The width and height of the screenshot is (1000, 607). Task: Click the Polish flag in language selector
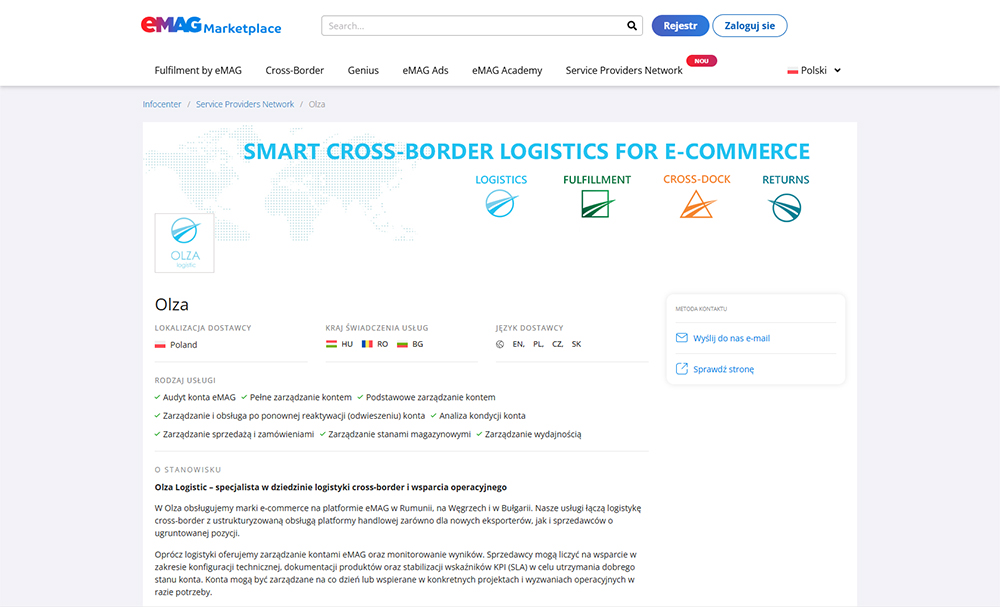pos(793,71)
